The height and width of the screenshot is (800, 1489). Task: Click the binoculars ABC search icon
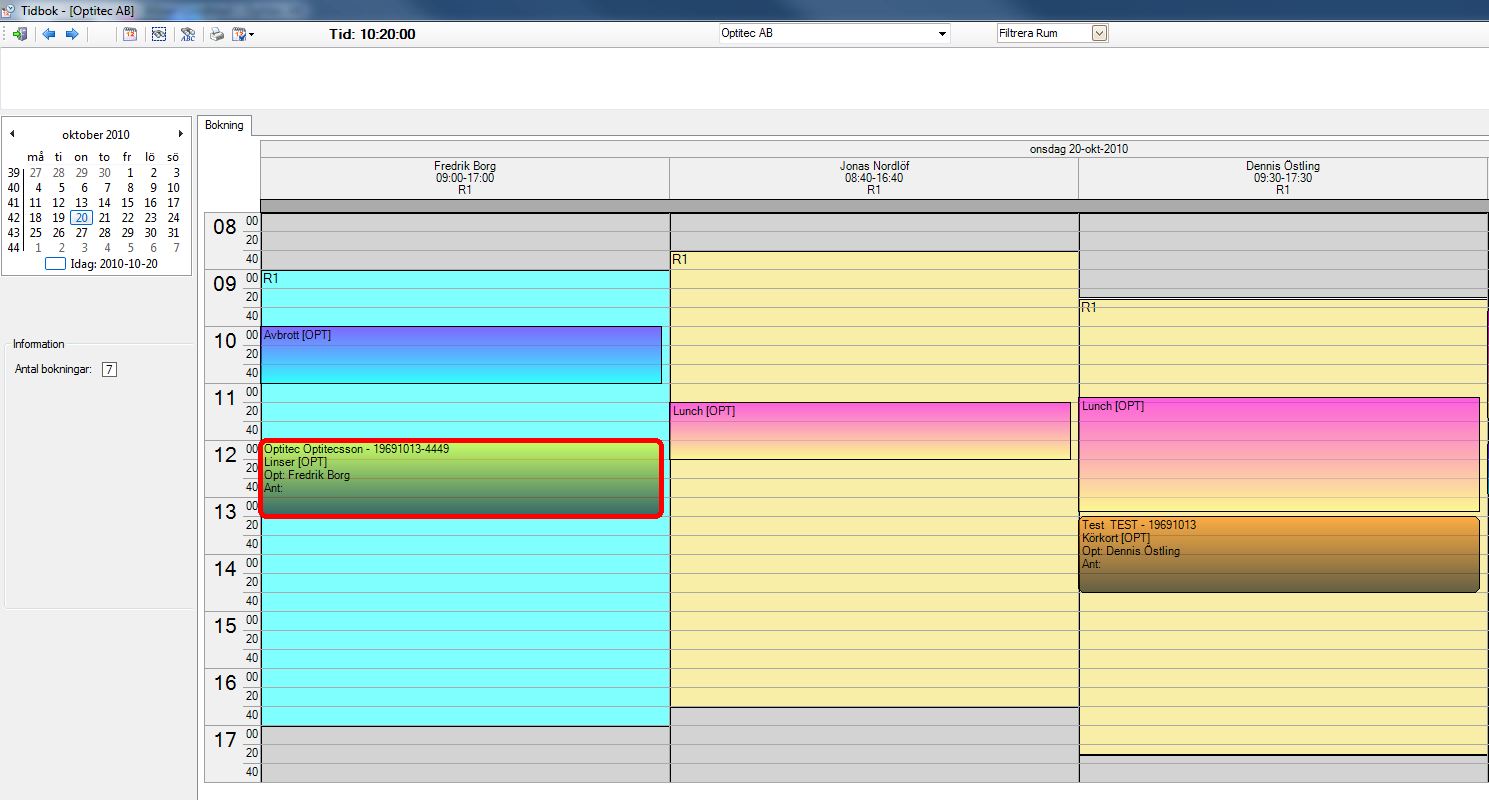pyautogui.click(x=187, y=34)
